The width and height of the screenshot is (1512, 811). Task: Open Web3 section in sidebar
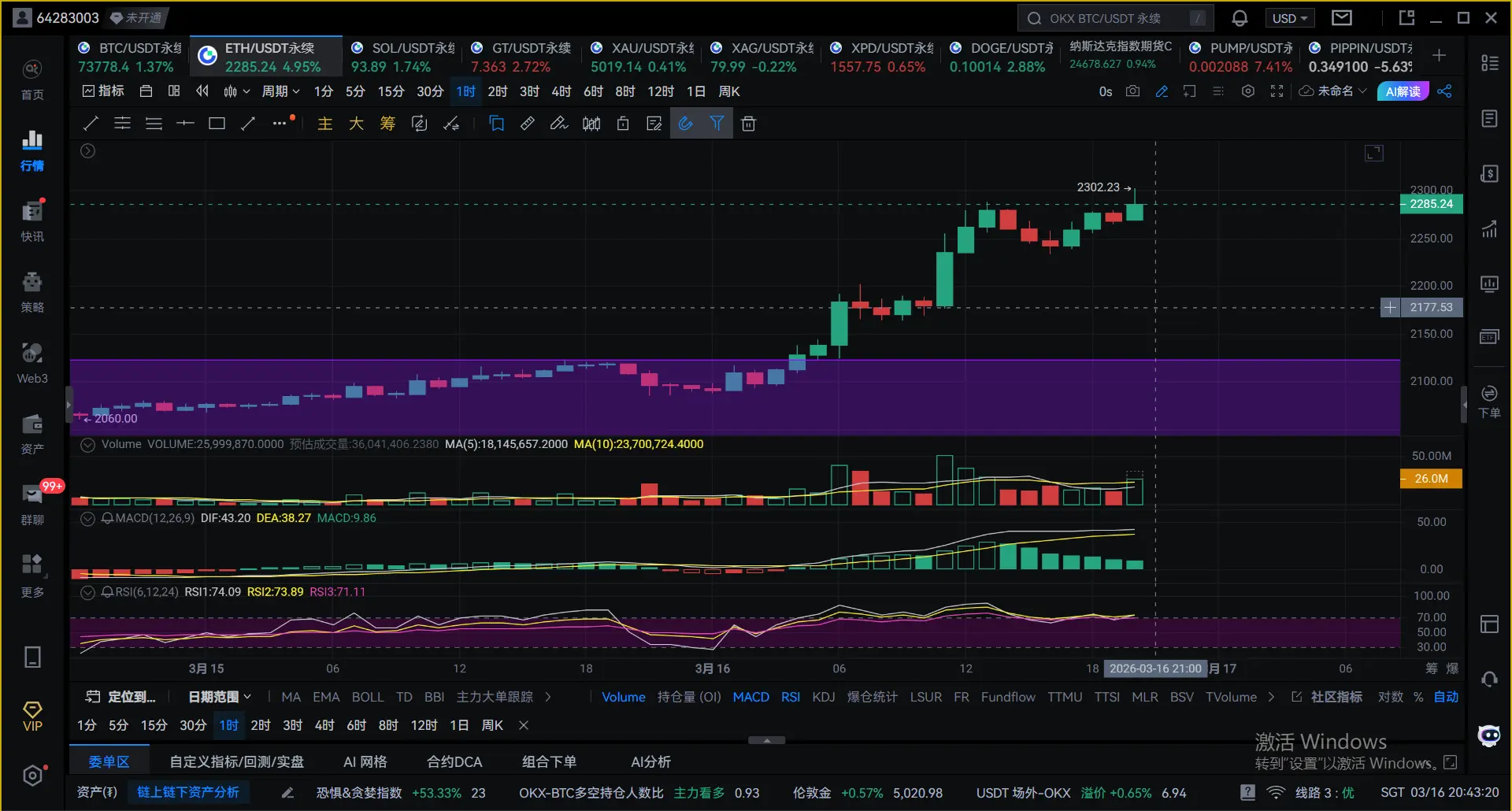(32, 363)
